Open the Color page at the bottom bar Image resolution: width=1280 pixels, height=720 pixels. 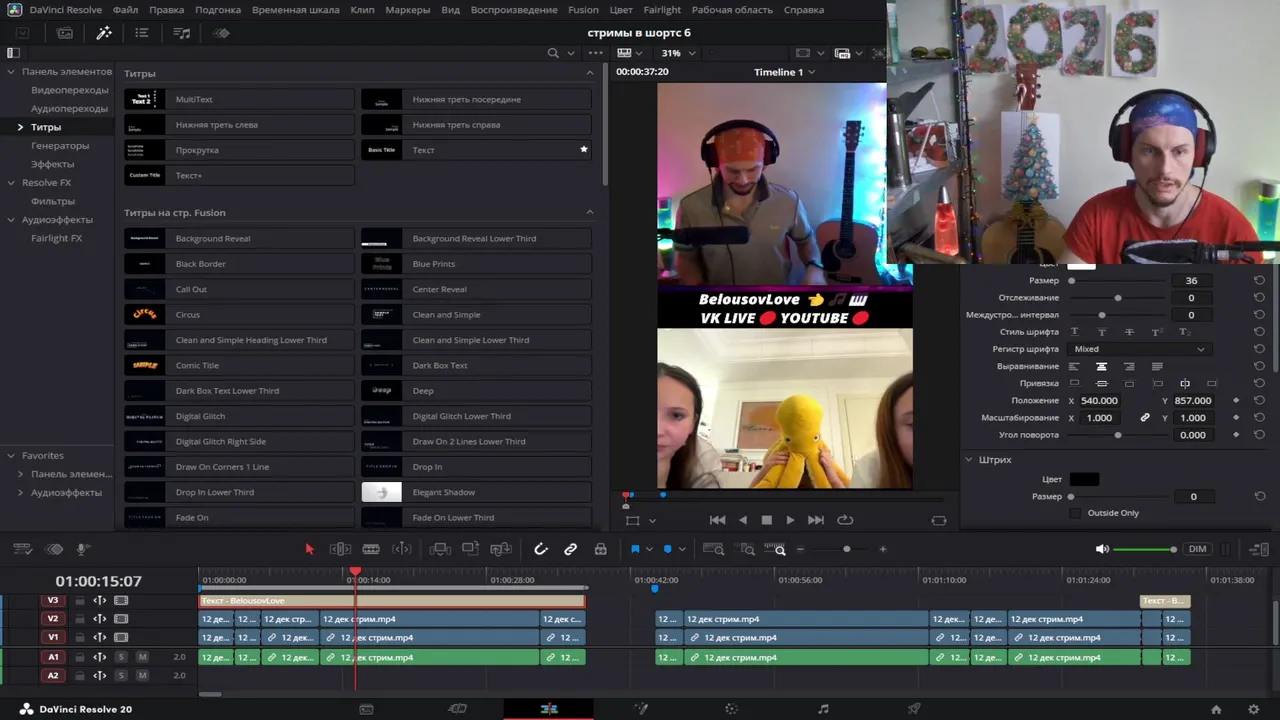coord(732,709)
